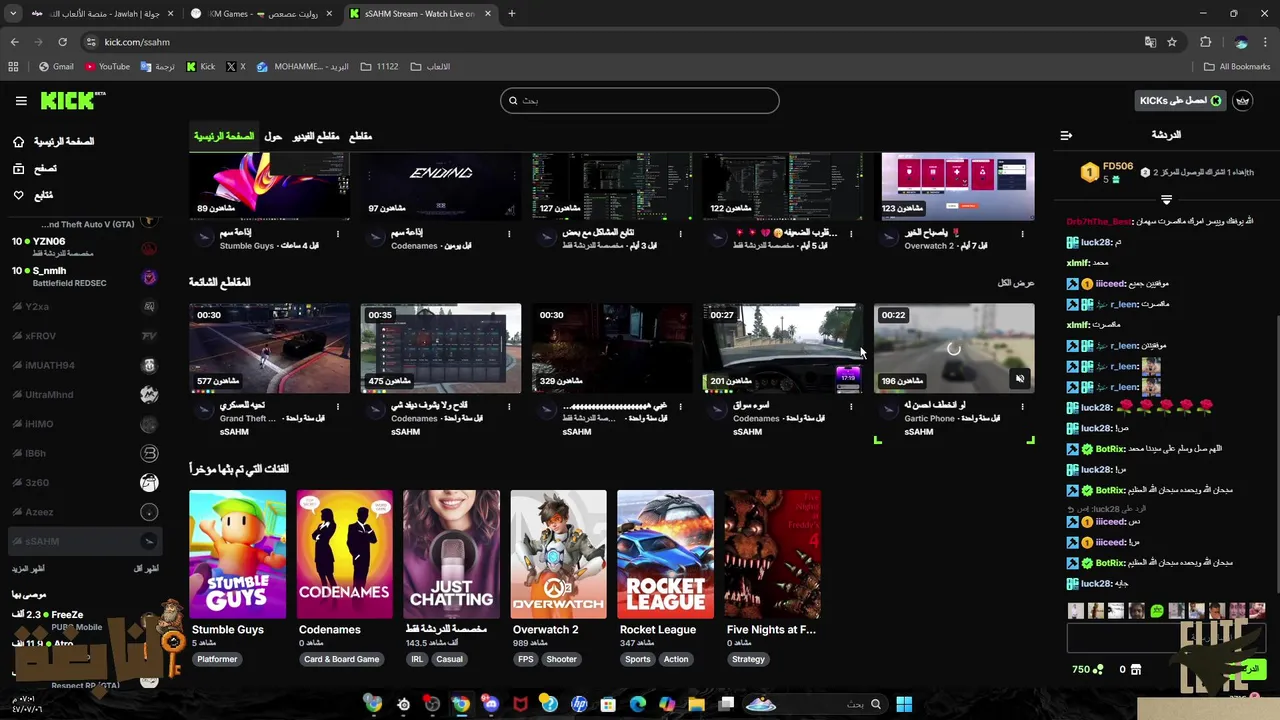Screen dimensions: 1280x720
Task: Click the Platformer tag under Stumble Guys
Action: tap(217, 659)
